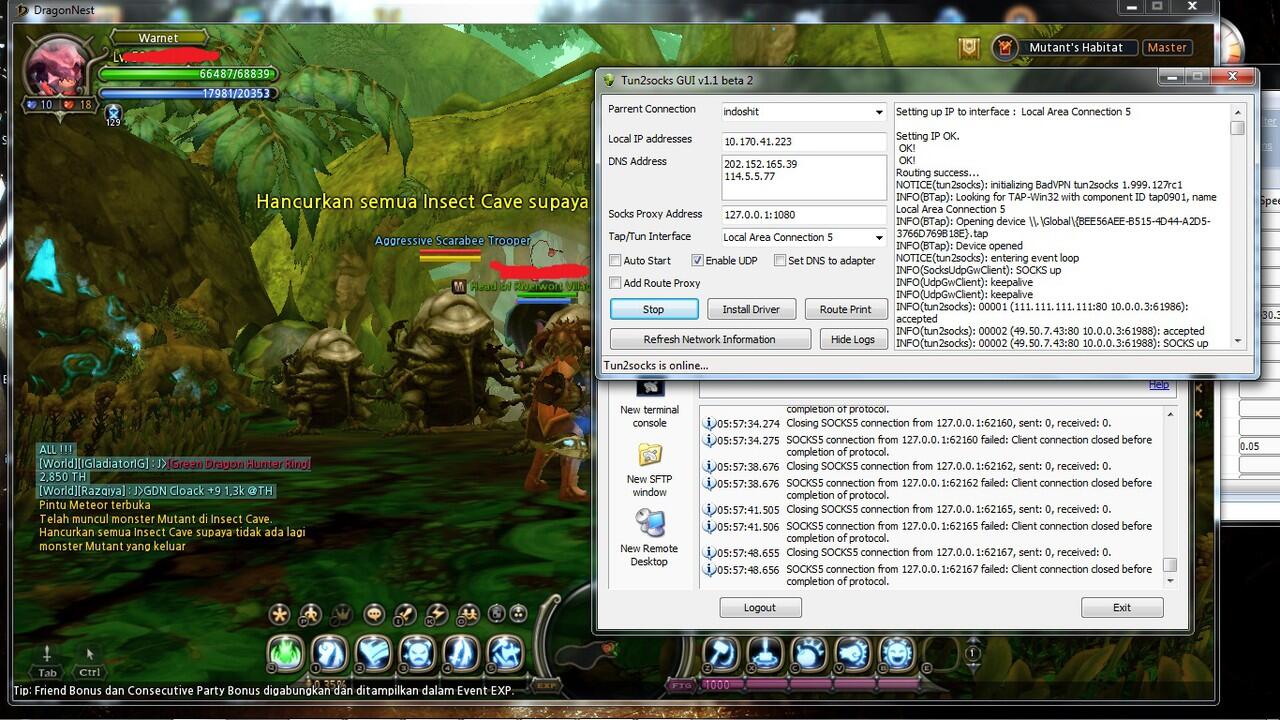Cast the skill in quickslot 4
The height and width of the screenshot is (720, 1280).
click(x=462, y=653)
